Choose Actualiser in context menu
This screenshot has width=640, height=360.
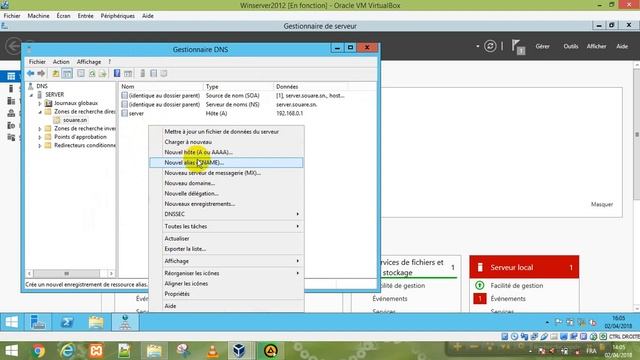[x=226, y=238]
